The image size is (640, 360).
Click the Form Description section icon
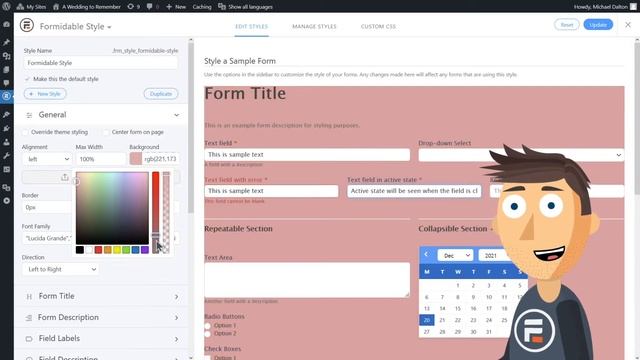[29, 318]
